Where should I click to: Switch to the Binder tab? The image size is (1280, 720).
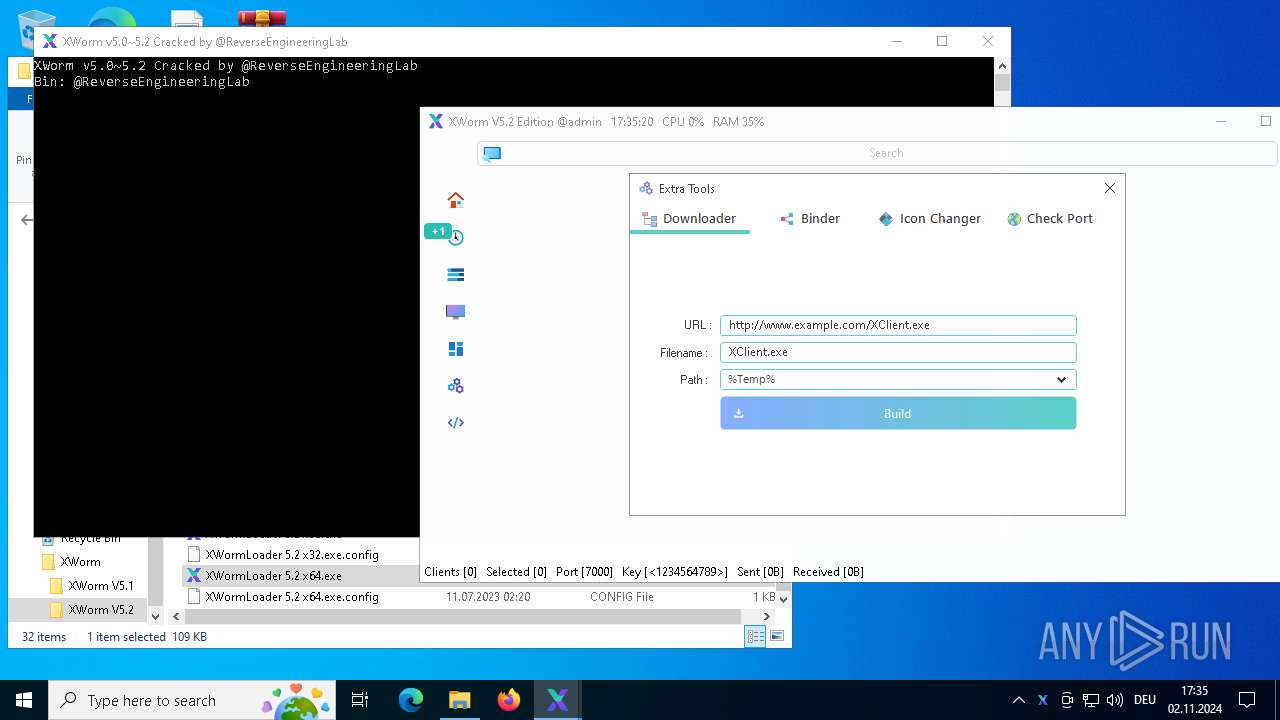pos(810,219)
